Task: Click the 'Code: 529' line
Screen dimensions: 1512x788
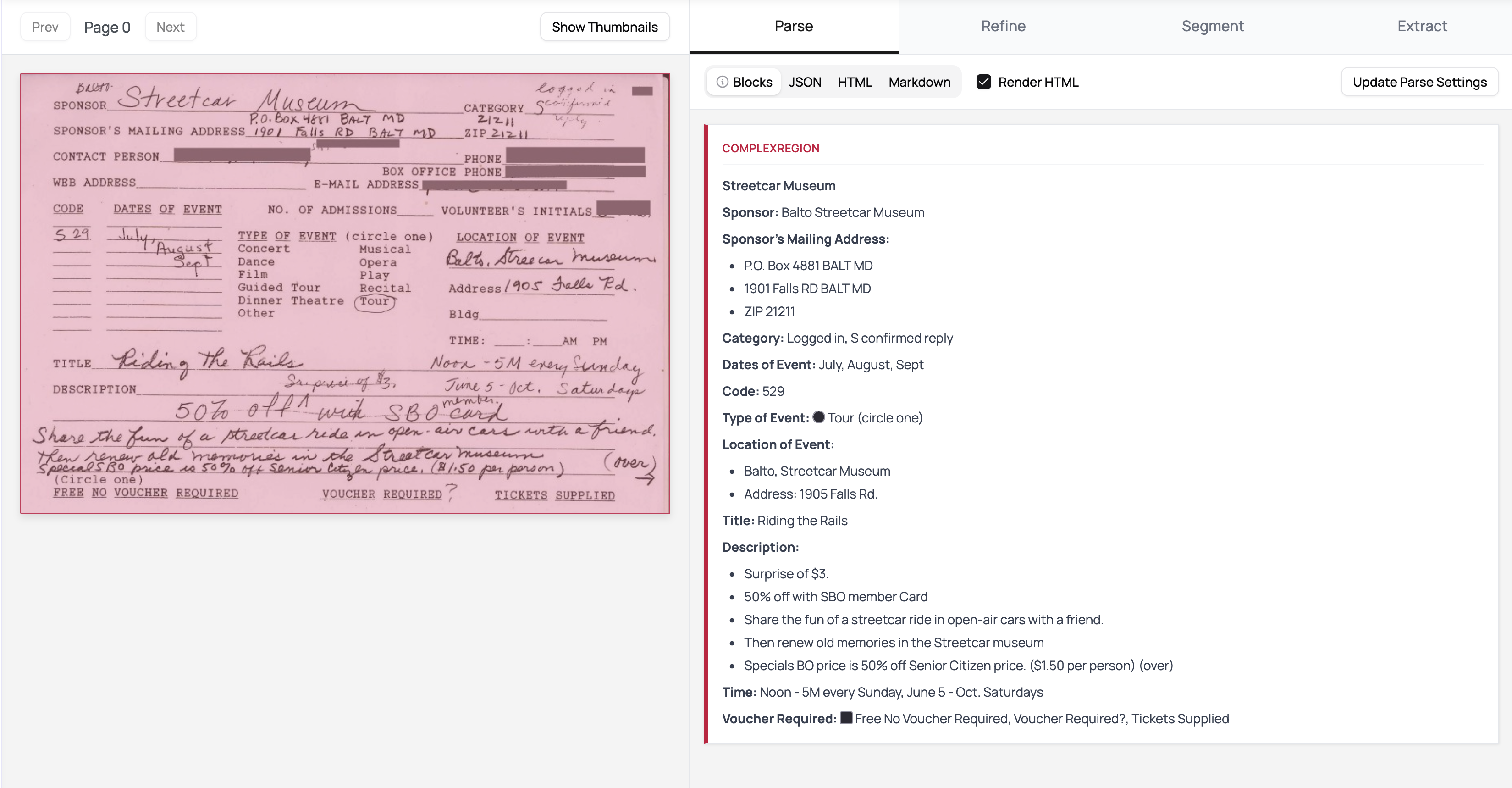Action: click(753, 391)
